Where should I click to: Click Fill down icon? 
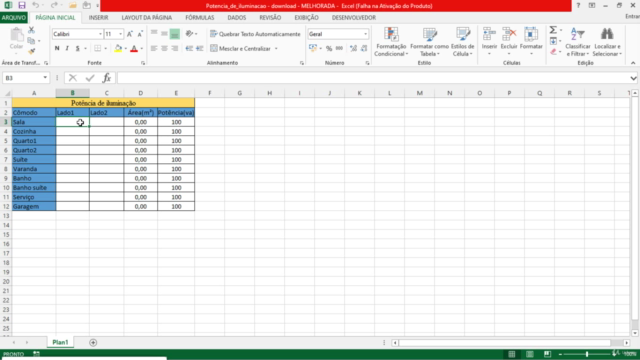(553, 41)
